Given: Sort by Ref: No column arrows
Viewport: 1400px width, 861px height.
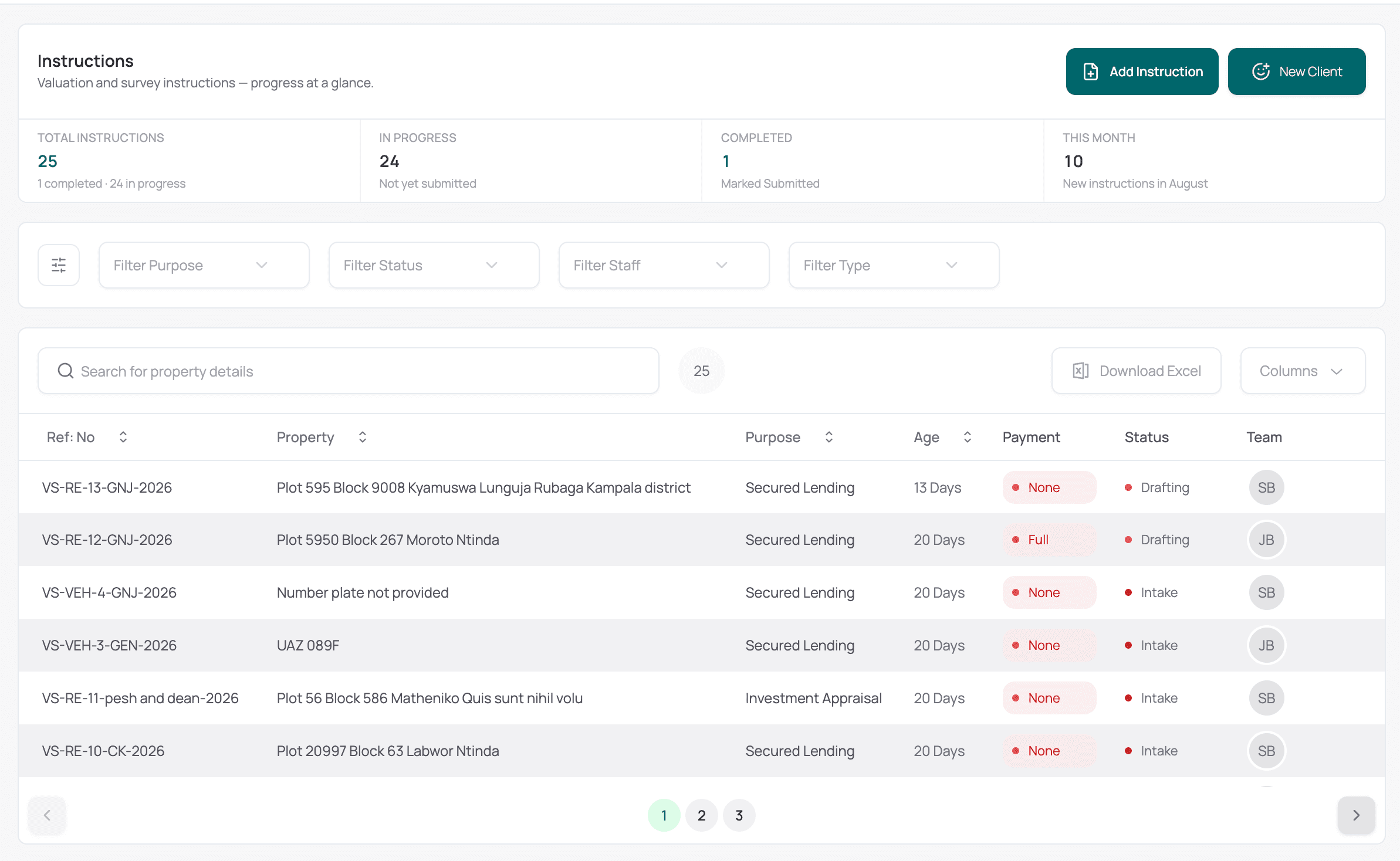Looking at the screenshot, I should (x=123, y=437).
